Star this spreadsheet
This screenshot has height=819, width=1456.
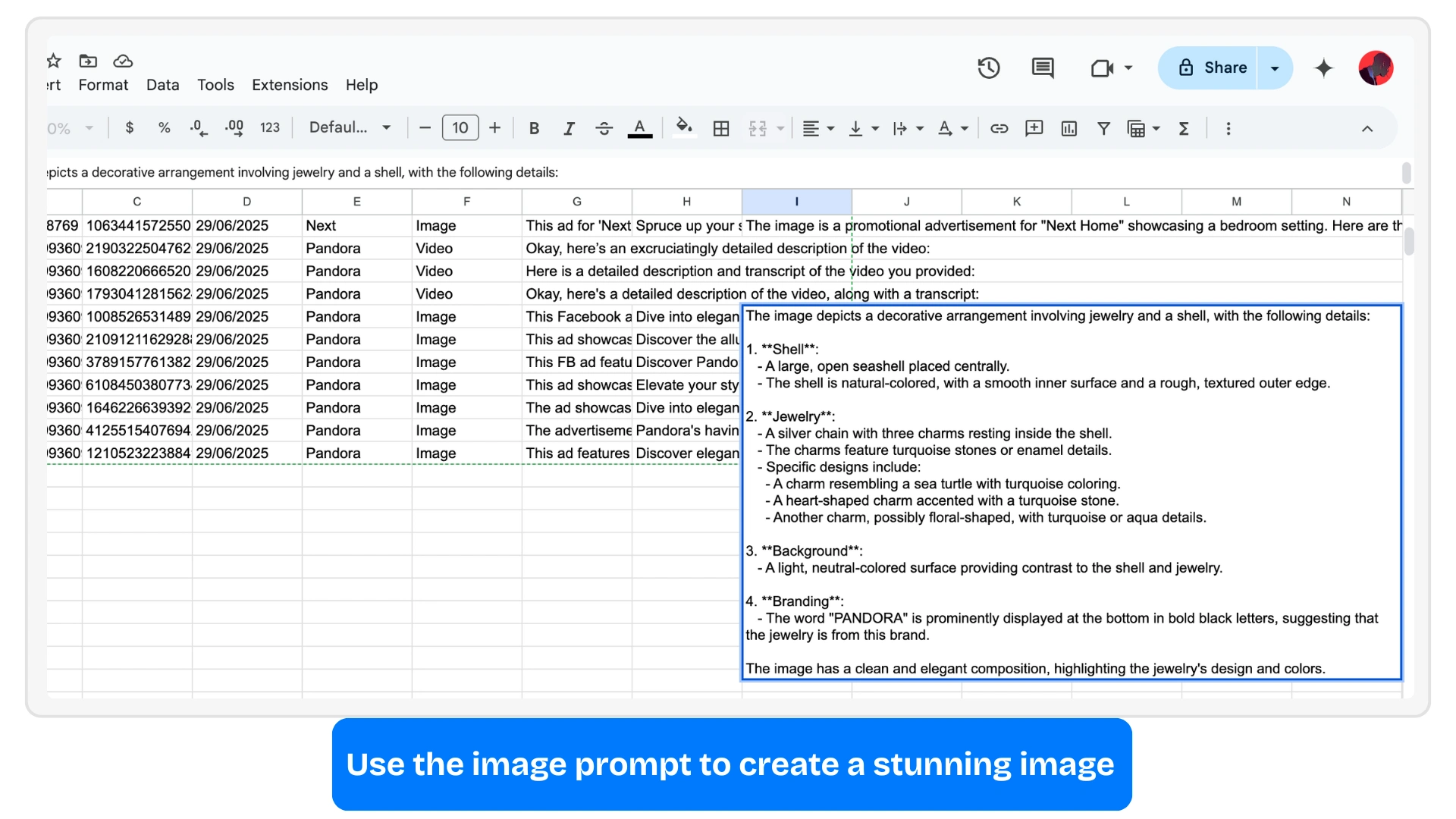click(54, 61)
